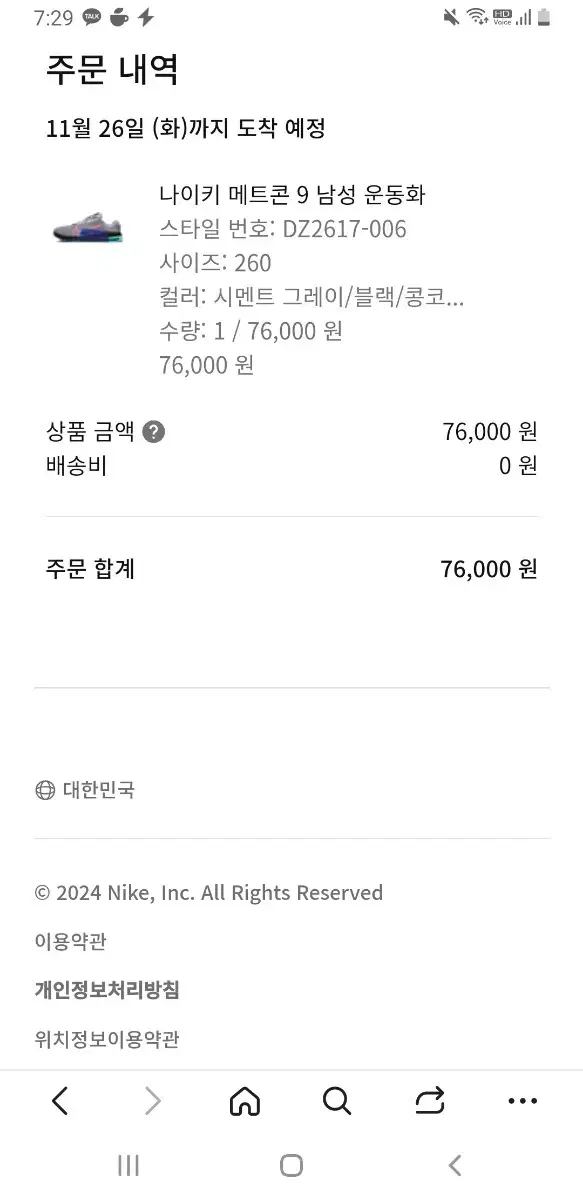Select the 대한민국 country selector
The width and height of the screenshot is (583, 1200).
point(85,790)
